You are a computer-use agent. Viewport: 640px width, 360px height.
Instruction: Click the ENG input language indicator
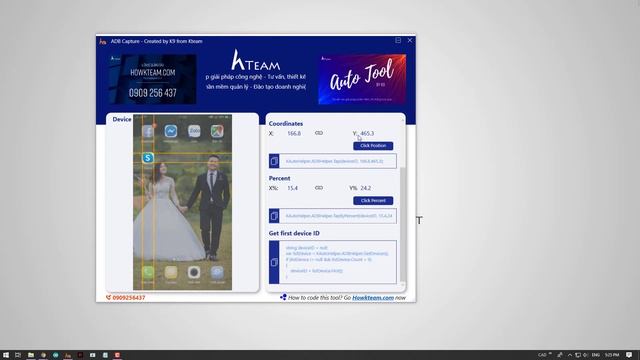[x=596, y=355]
